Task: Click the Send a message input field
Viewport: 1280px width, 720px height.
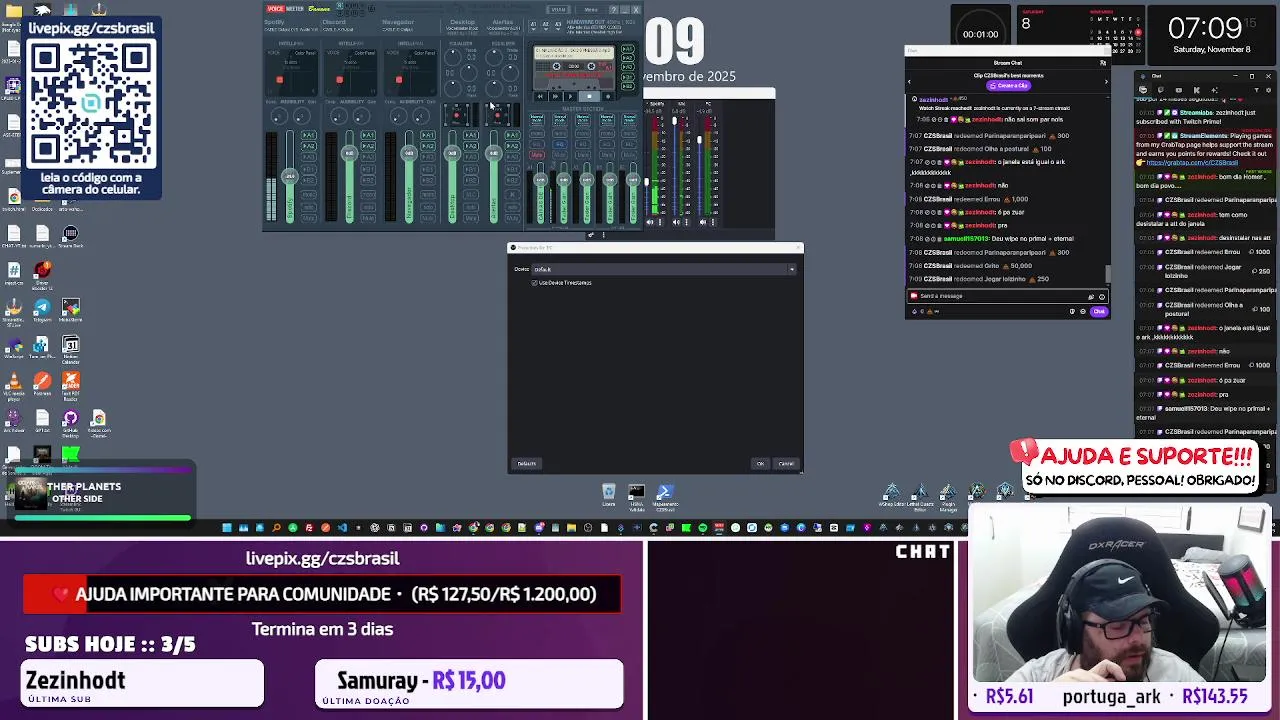Action: [1008, 296]
